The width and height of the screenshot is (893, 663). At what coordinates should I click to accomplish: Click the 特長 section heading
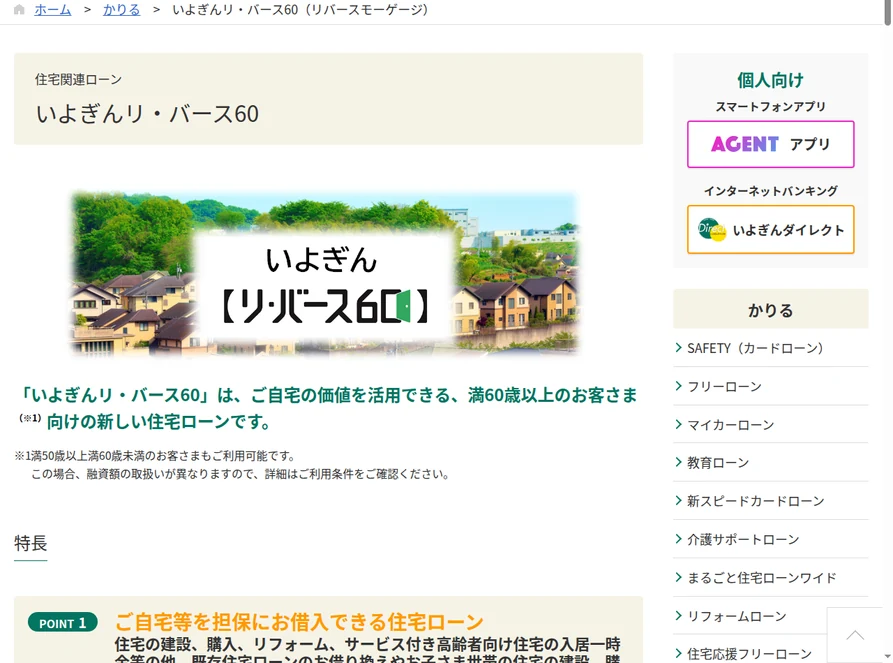(31, 543)
